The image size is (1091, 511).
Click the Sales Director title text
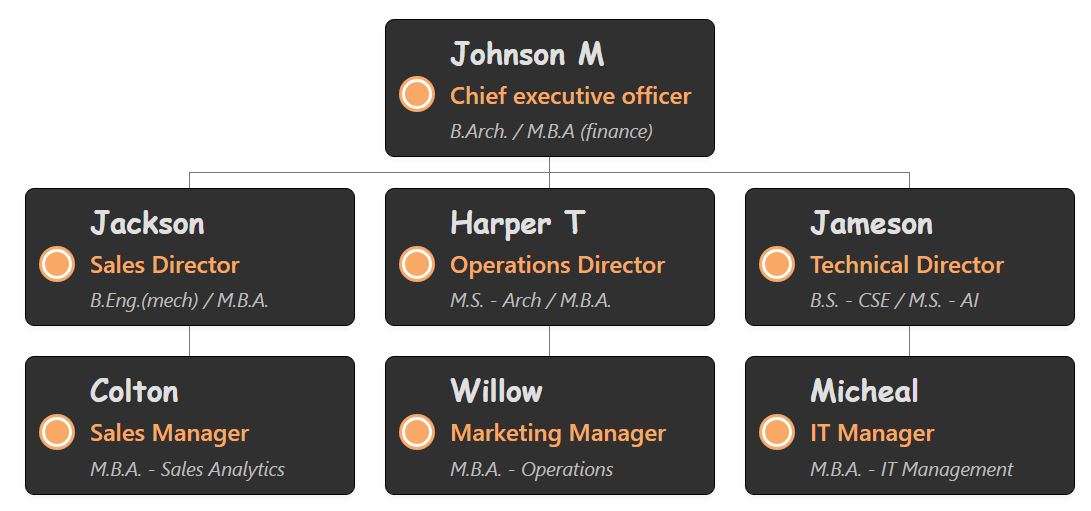165,265
